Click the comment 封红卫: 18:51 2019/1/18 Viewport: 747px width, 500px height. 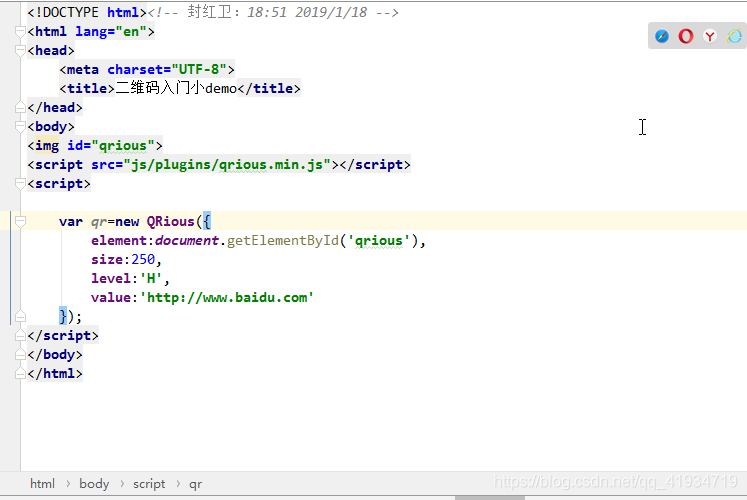277,12
